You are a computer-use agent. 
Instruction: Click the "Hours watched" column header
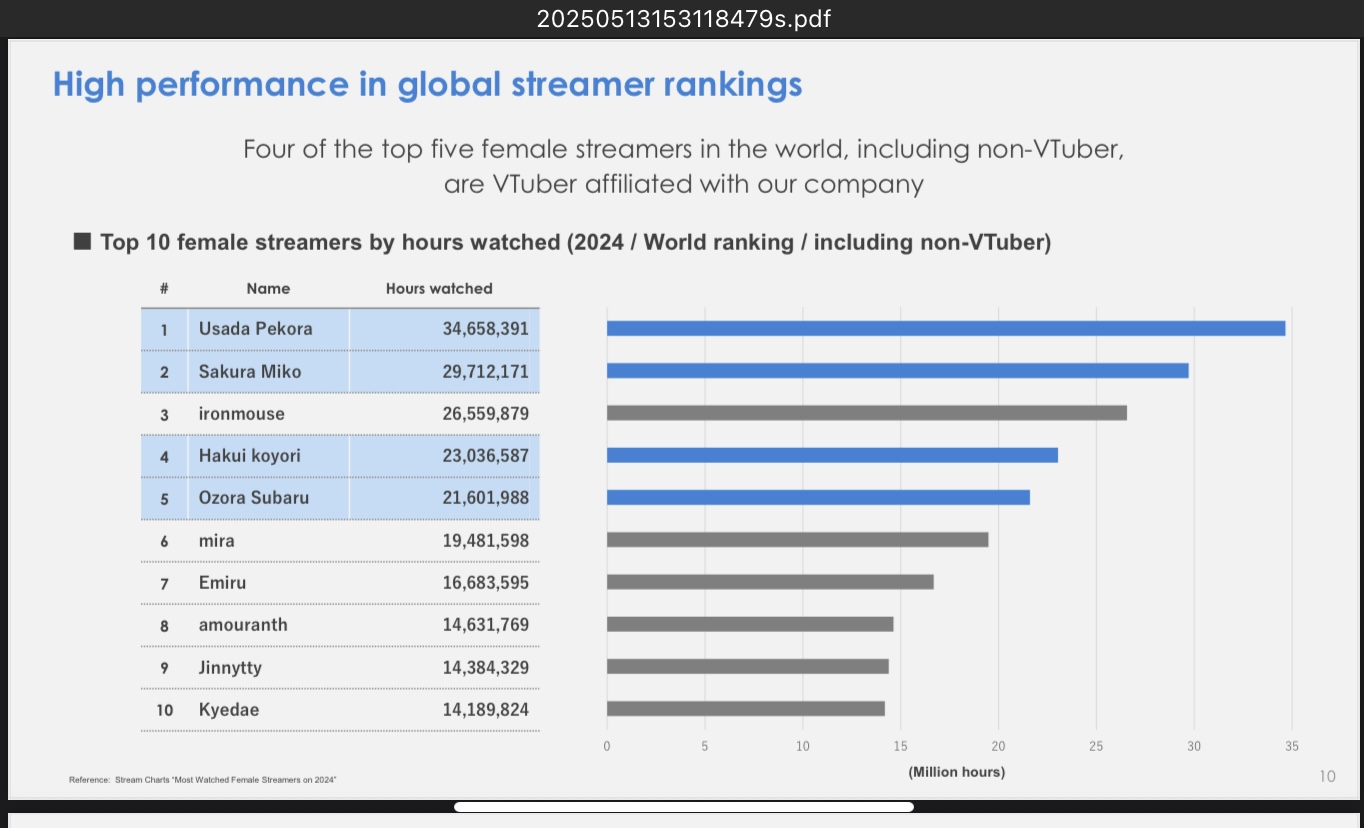point(439,288)
